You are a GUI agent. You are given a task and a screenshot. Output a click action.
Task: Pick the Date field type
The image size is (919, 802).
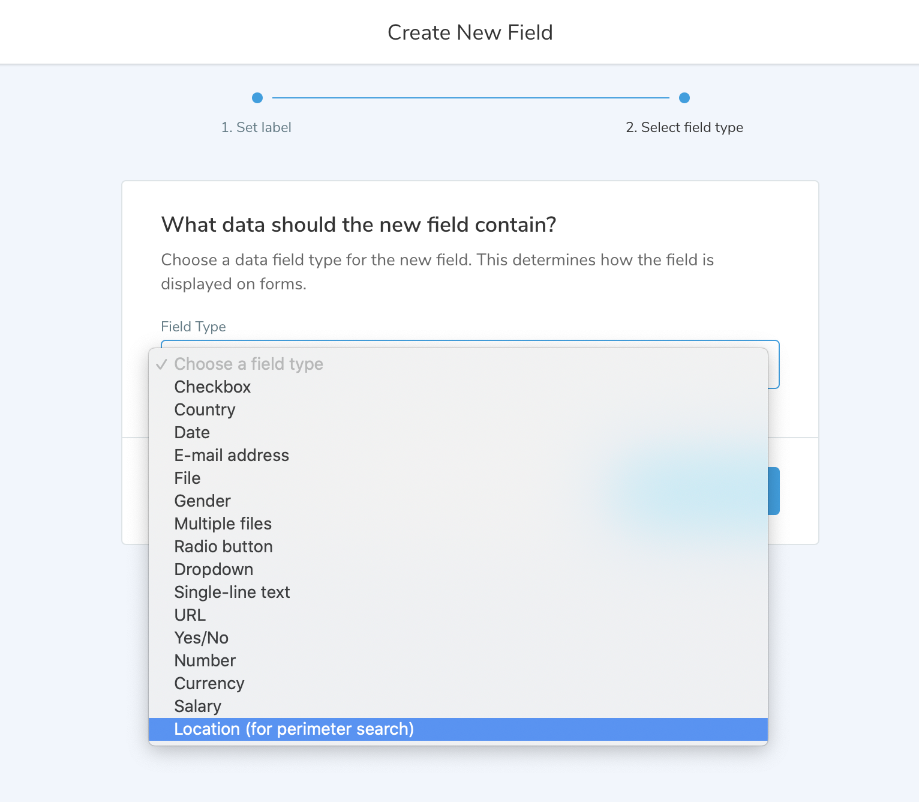(x=192, y=433)
